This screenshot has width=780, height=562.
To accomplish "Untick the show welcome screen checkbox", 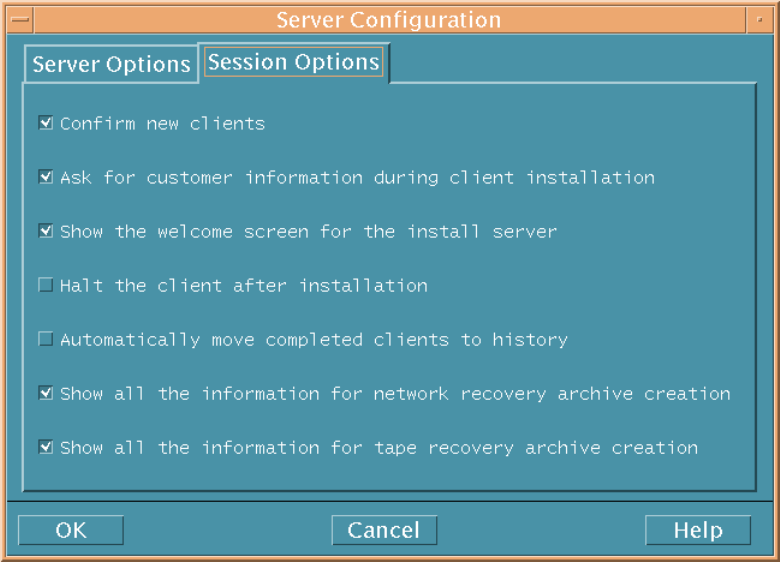I will click(46, 231).
